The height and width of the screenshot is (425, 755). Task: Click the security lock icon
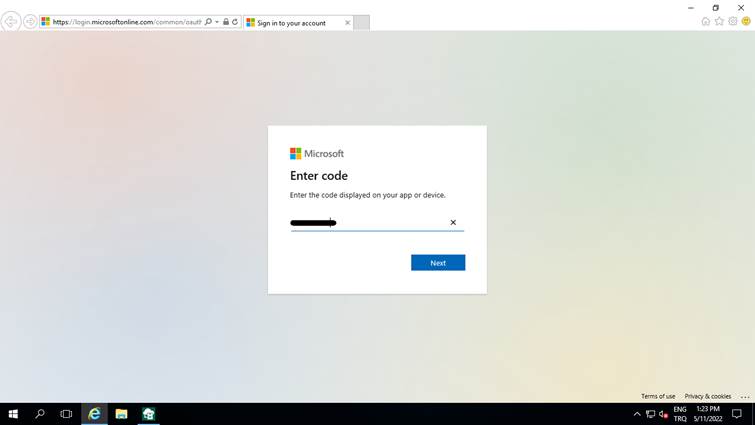[x=226, y=22]
